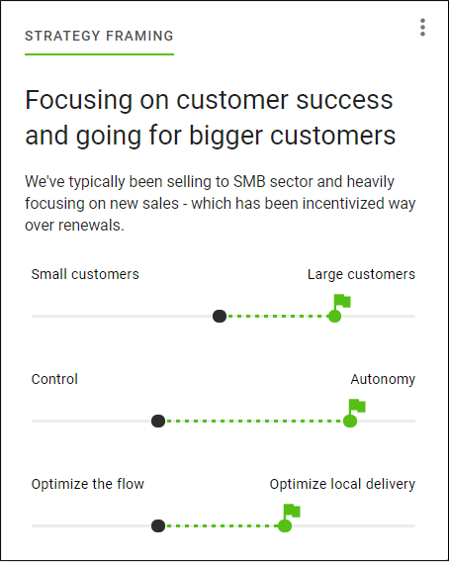Click the dotted green line on Autonomy slider
449x562 pixels.
[254, 421]
